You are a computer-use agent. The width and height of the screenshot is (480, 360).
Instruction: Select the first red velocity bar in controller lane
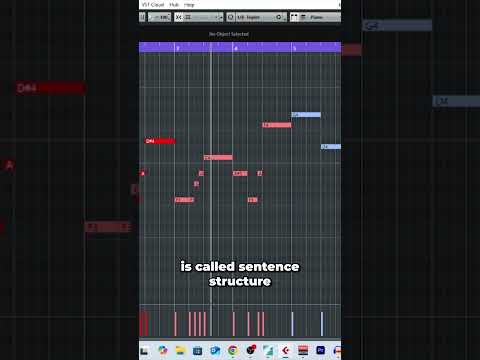point(142,324)
